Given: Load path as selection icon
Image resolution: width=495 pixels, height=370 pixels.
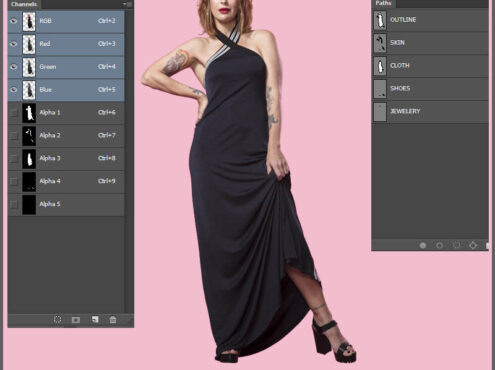Looking at the screenshot, I should [x=456, y=245].
